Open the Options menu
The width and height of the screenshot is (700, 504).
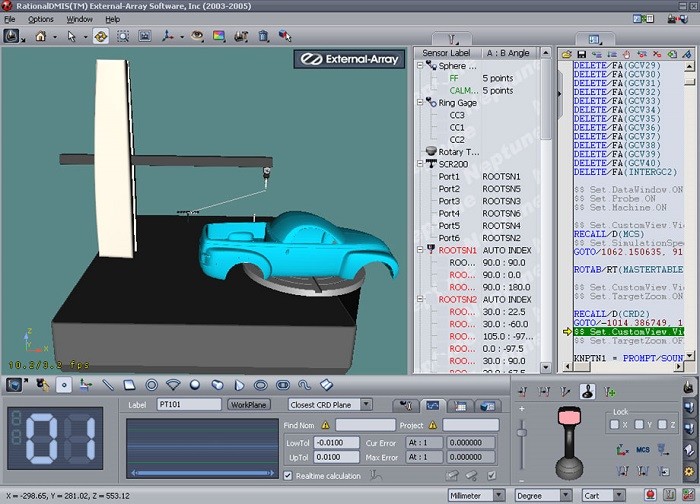click(x=41, y=19)
